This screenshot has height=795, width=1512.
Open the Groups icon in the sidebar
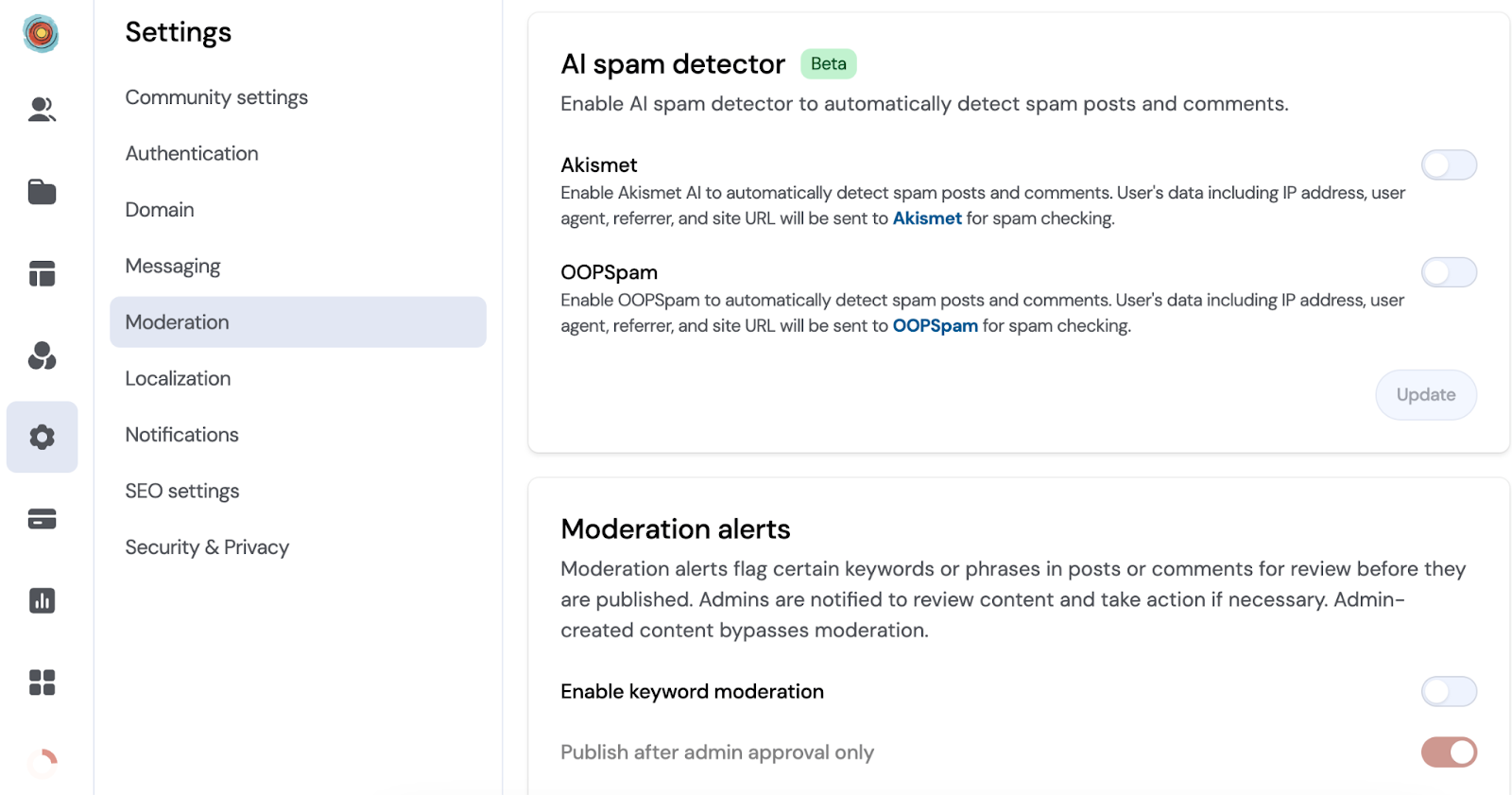42,355
